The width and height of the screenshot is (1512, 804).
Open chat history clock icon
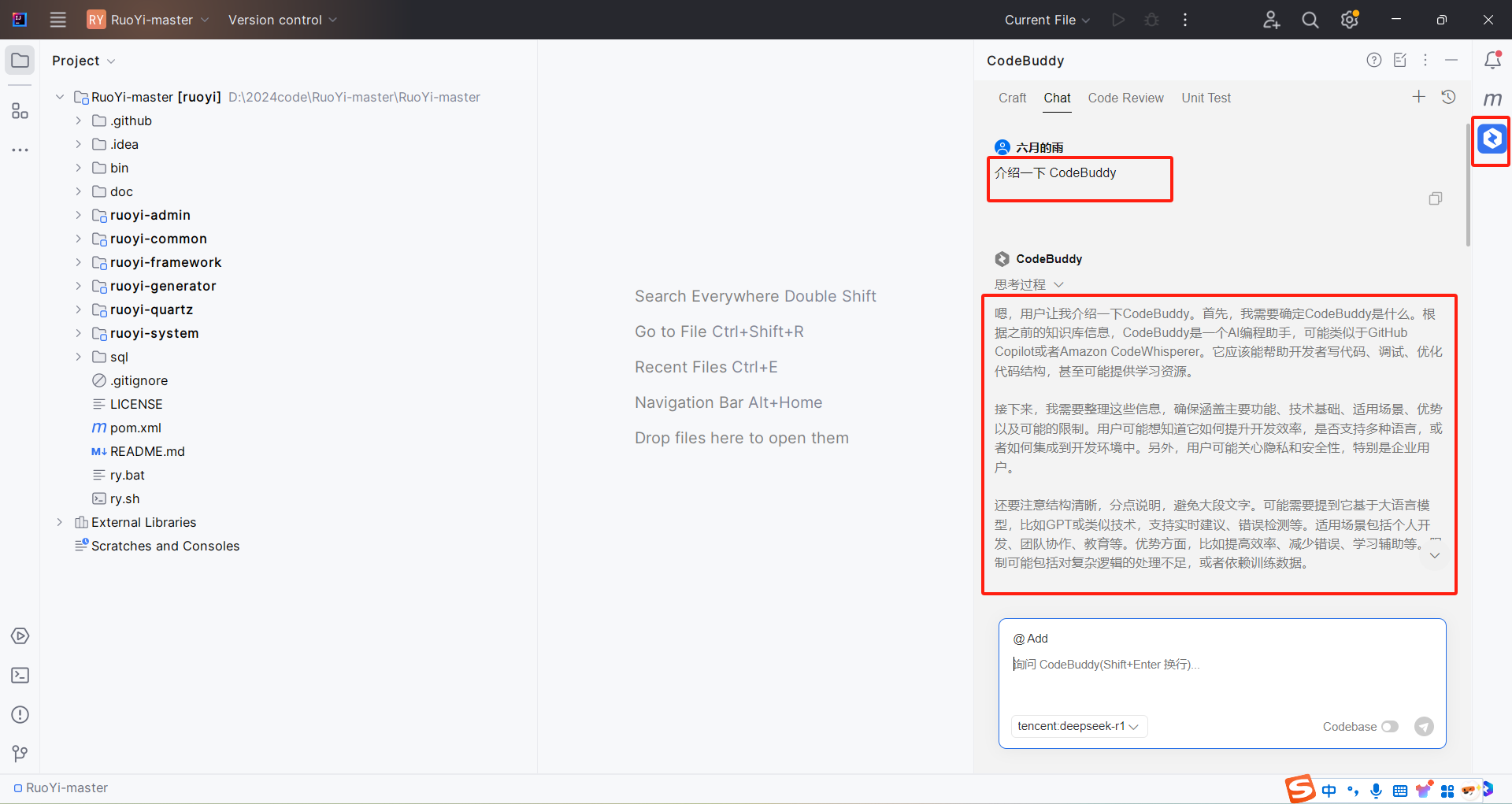[1448, 97]
